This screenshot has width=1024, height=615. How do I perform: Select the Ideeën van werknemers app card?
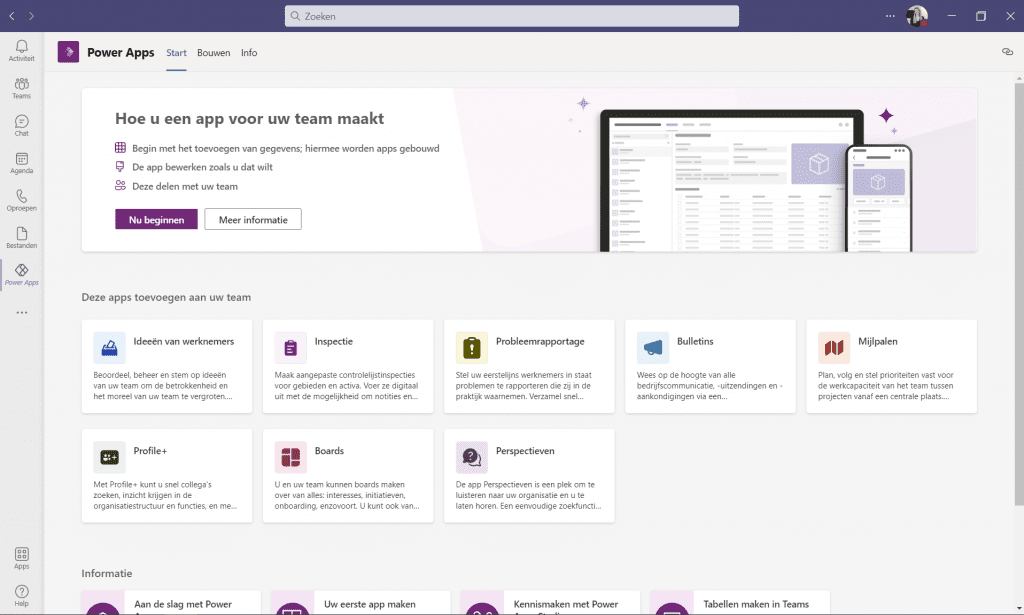pos(167,366)
